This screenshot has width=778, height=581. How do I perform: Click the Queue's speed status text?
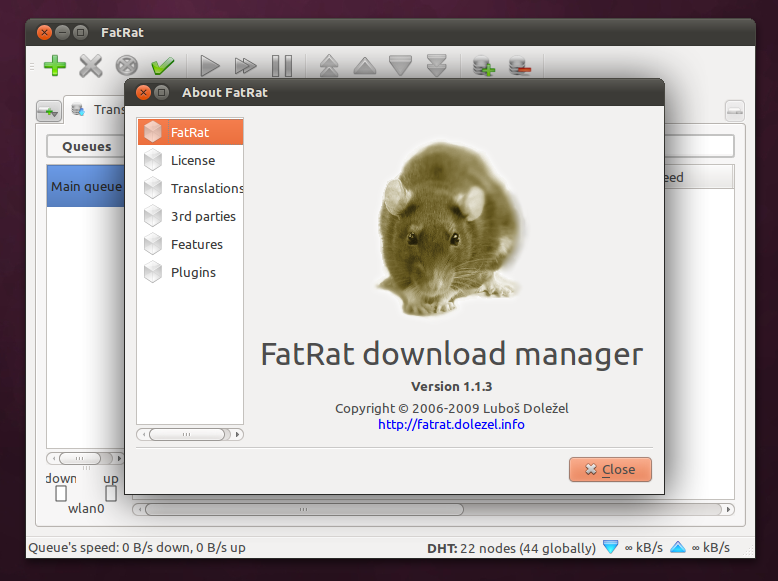(x=137, y=547)
